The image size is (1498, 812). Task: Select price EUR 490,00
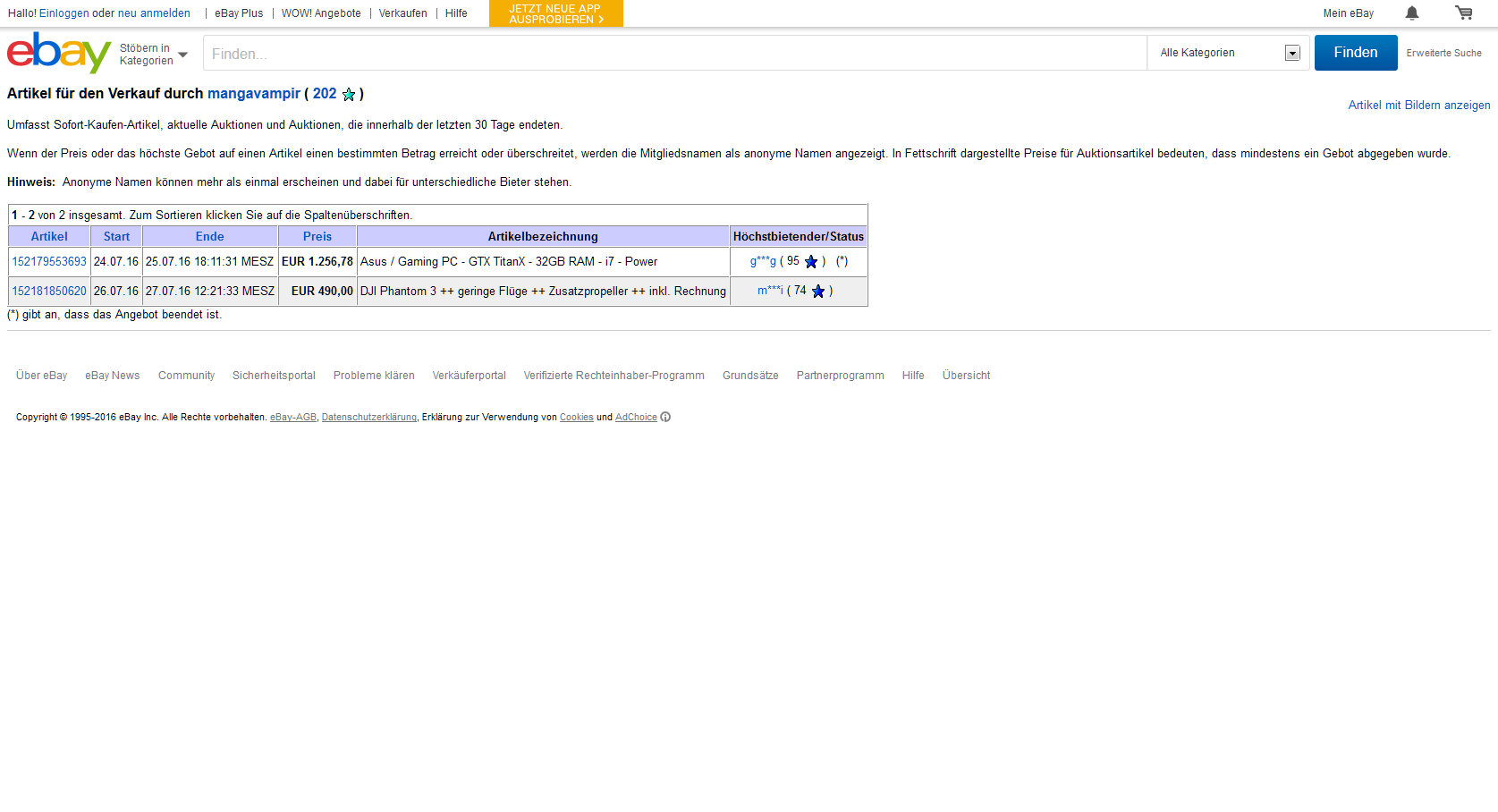click(x=322, y=291)
